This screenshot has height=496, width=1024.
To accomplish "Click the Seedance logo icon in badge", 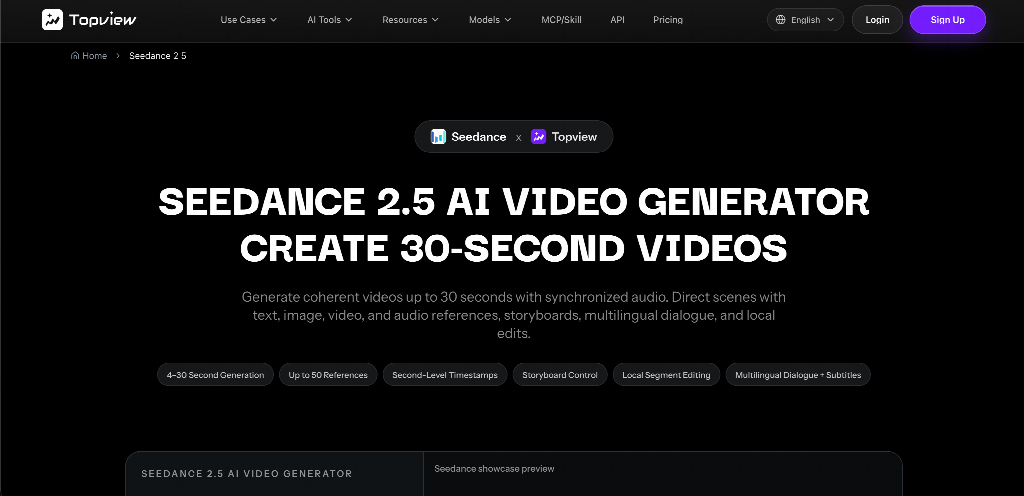I will pos(438,136).
